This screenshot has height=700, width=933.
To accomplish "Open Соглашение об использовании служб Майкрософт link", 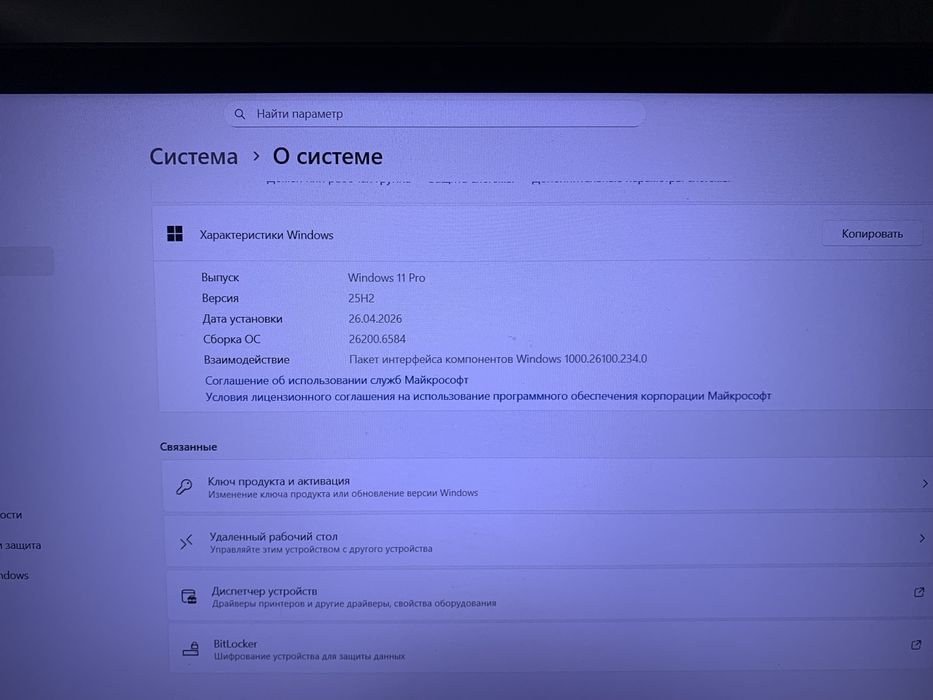I will click(337, 380).
